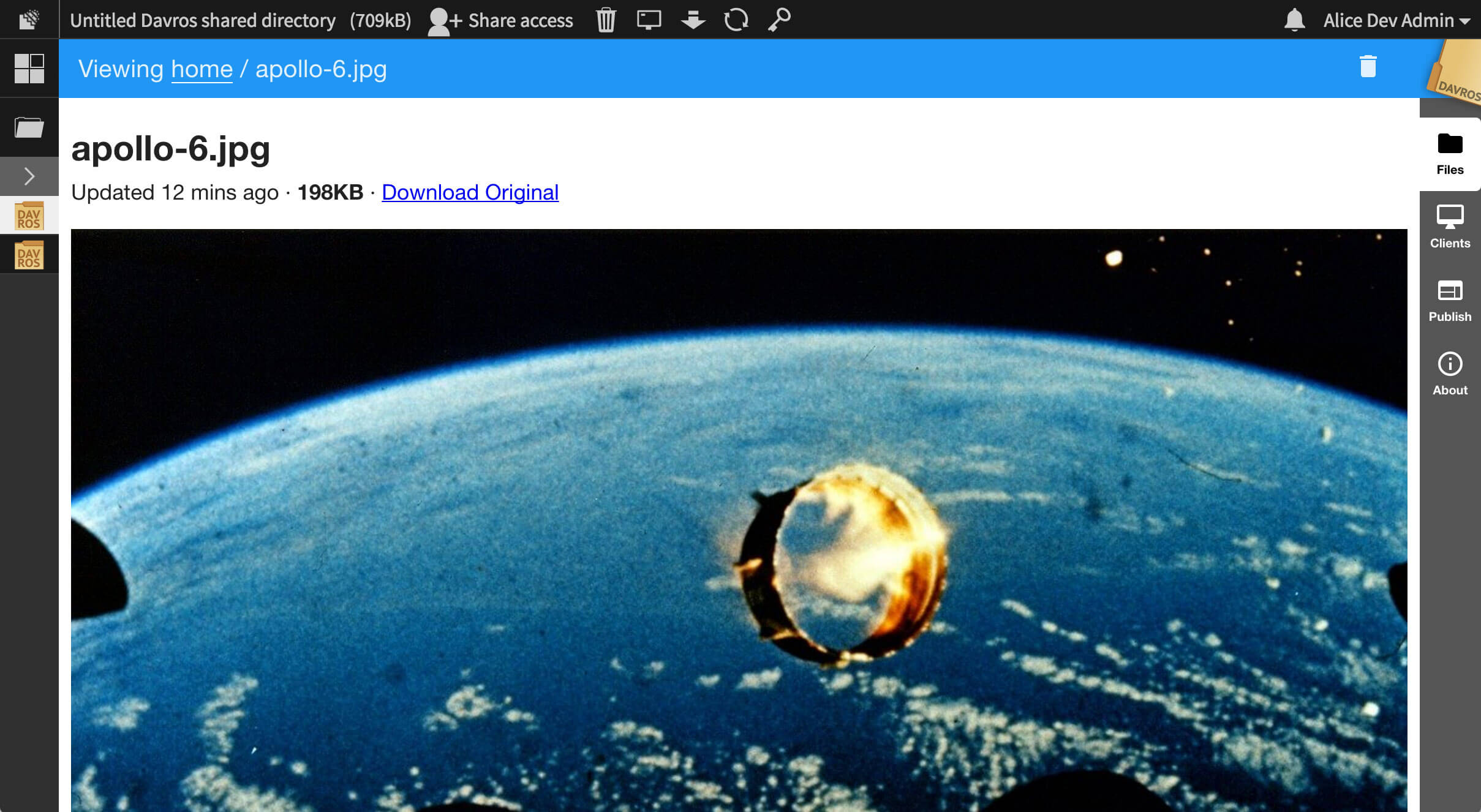Switch to Files tab
Screen dimensions: 1481x812
pos(1450,154)
